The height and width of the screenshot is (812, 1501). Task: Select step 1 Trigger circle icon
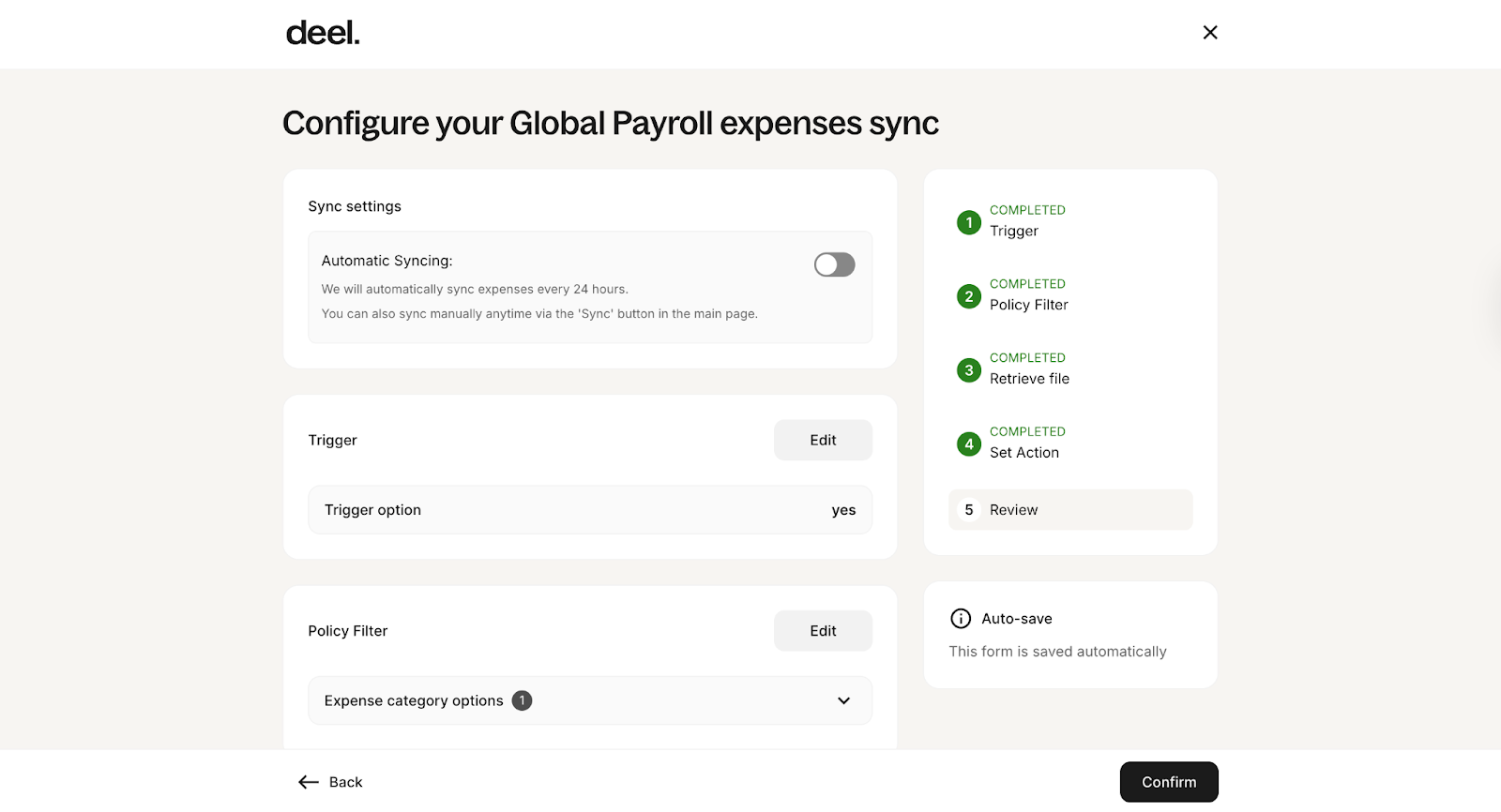[968, 223]
